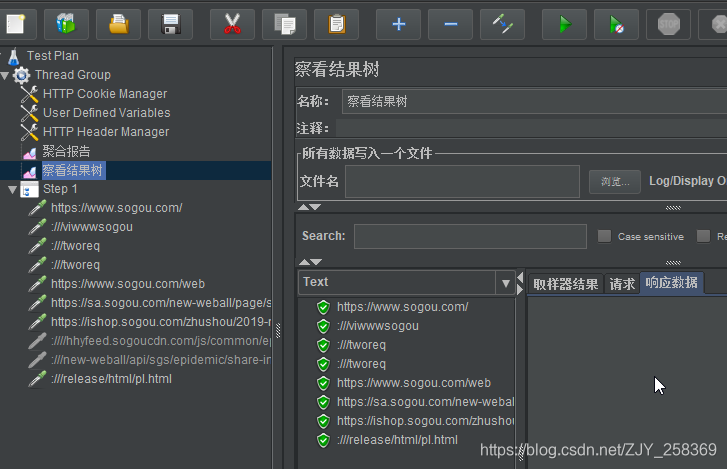
Task: Select HTTP Header Manager in the tree
Action: [x=106, y=132]
